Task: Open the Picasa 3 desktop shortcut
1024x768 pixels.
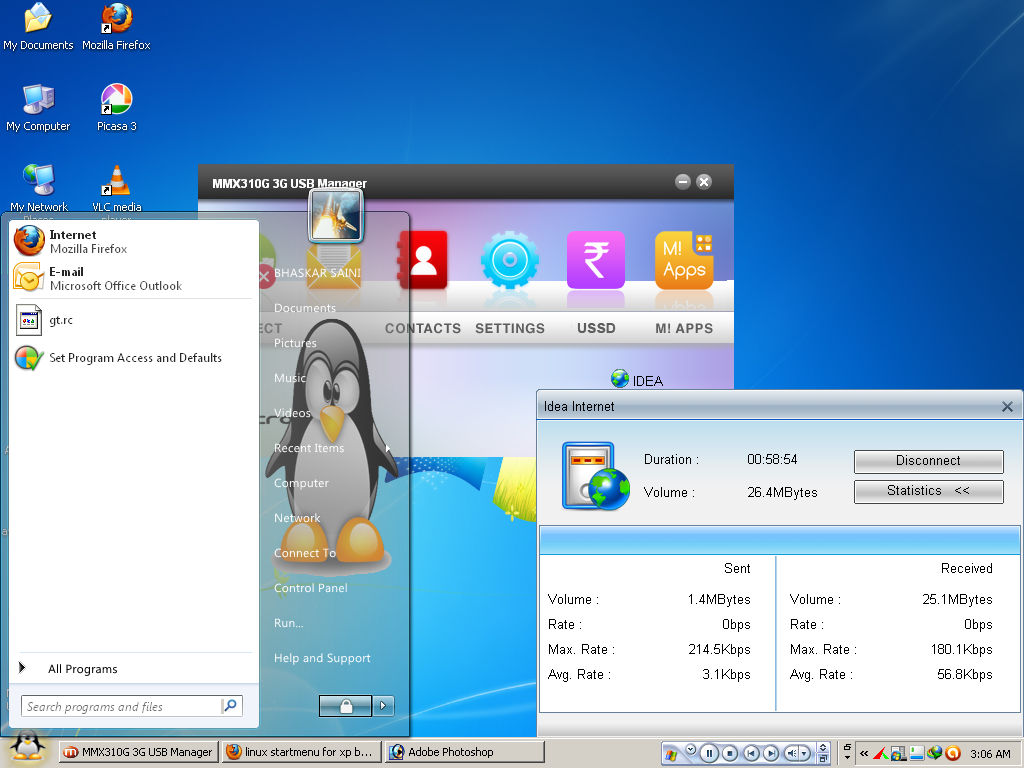Action: [116, 99]
